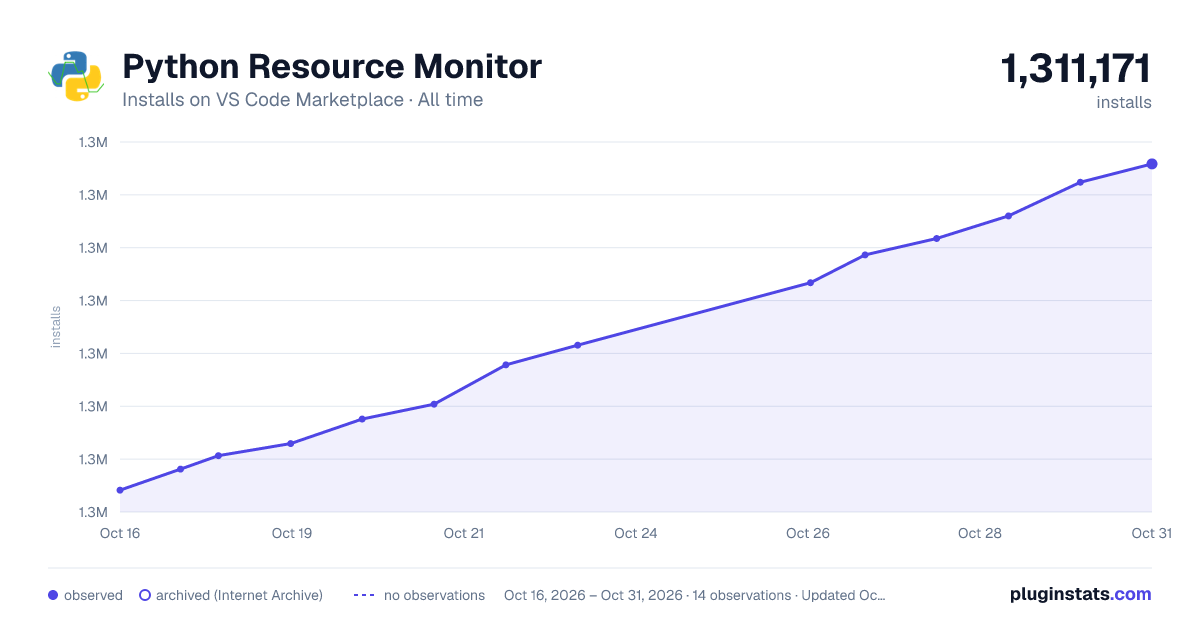Click the 'observed' legend label
The width and height of the screenshot is (1200, 630).
coord(93,595)
